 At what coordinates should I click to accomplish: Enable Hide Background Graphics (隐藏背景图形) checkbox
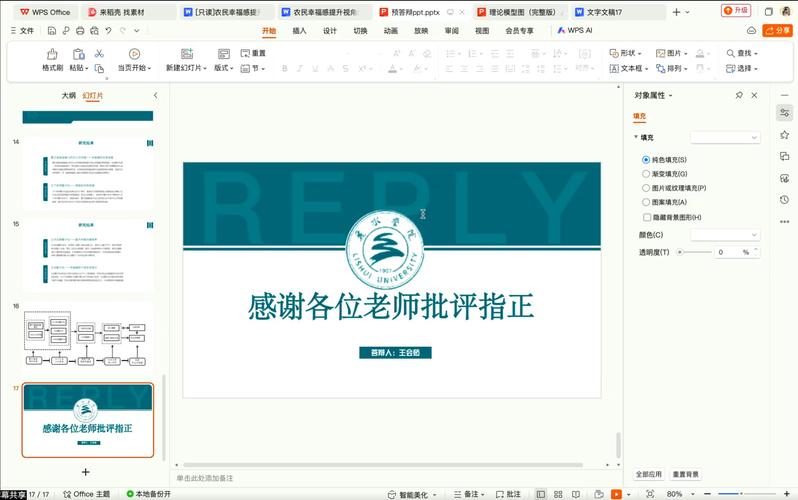tap(646, 217)
